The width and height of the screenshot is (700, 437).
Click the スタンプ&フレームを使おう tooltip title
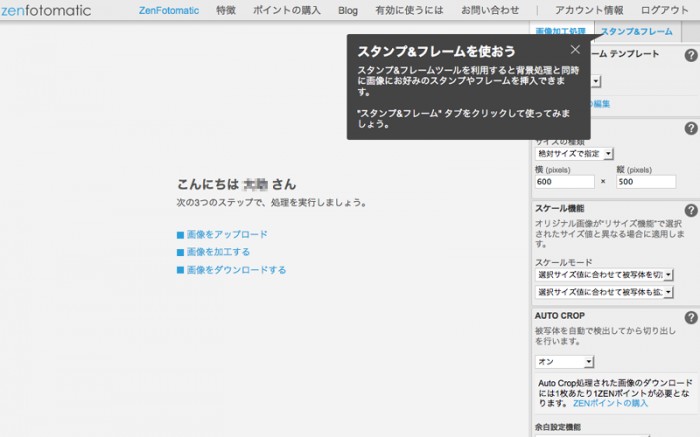coord(436,51)
